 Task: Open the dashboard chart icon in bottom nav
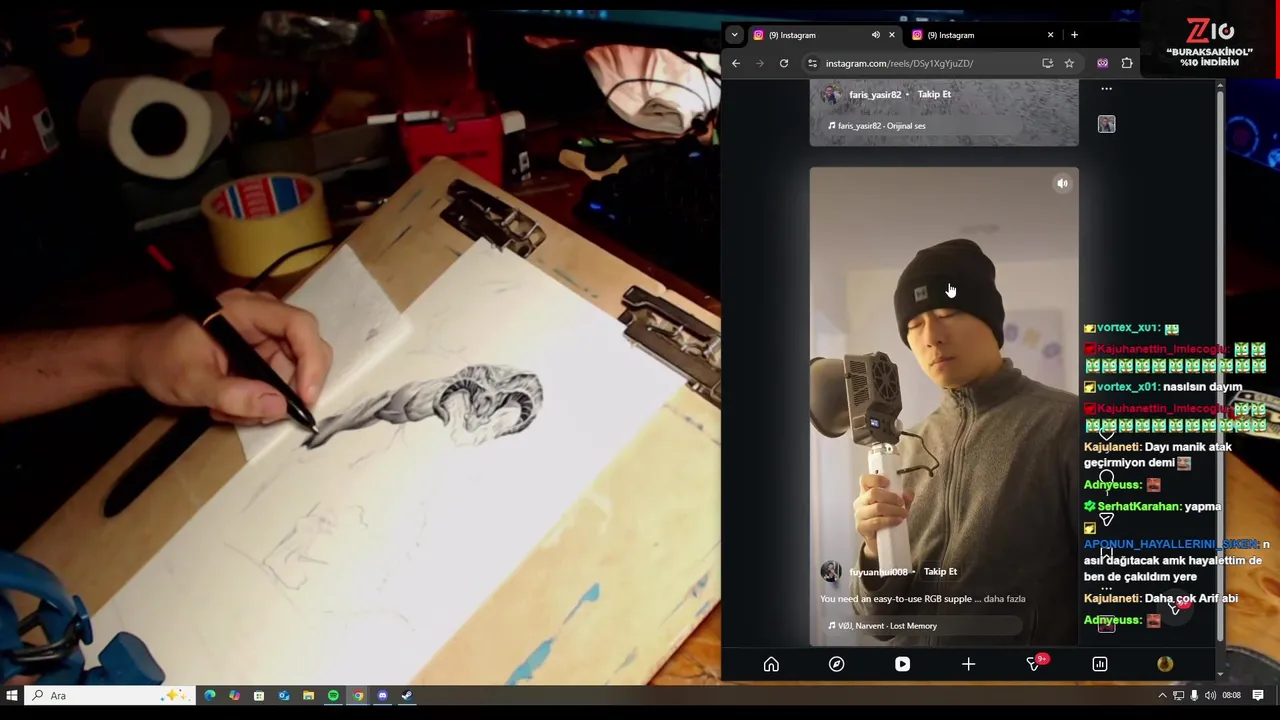[1099, 664]
